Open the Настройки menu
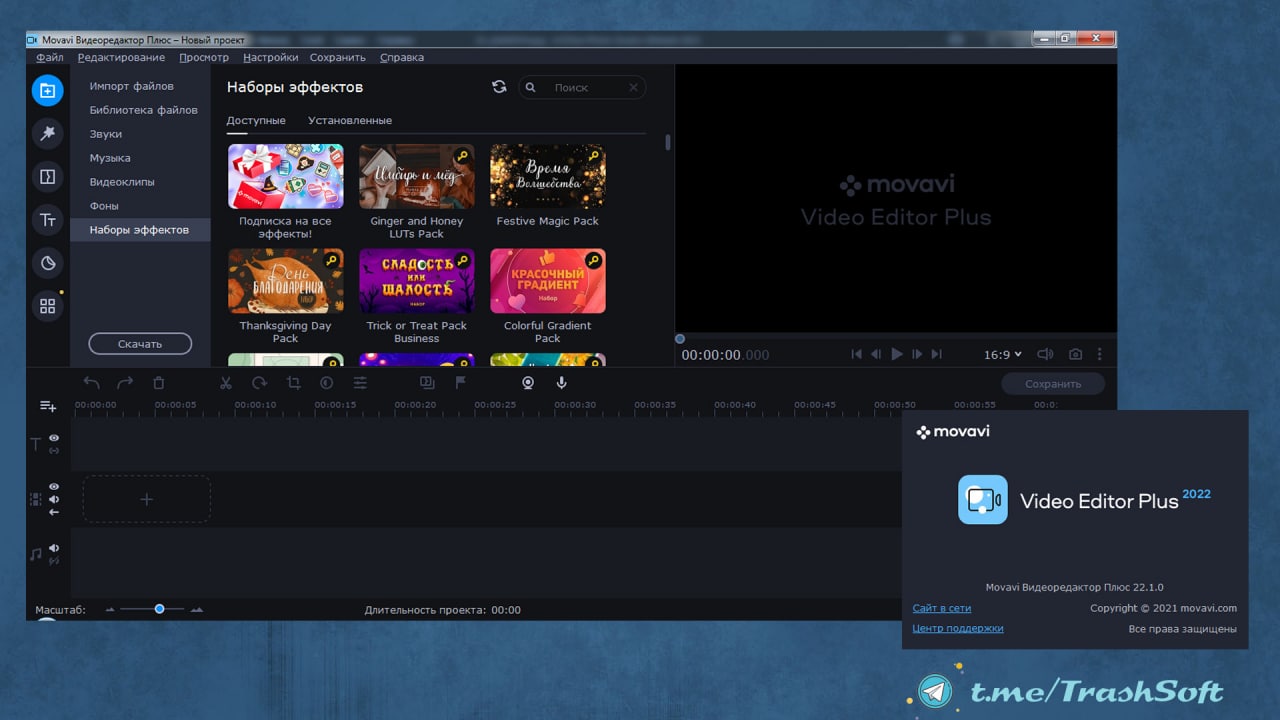Screen dimensions: 1280x720 tap(270, 58)
